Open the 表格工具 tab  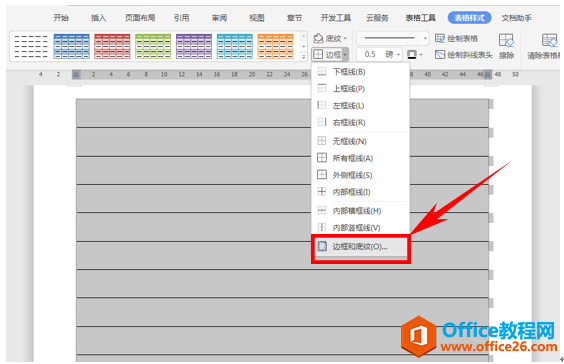420,18
